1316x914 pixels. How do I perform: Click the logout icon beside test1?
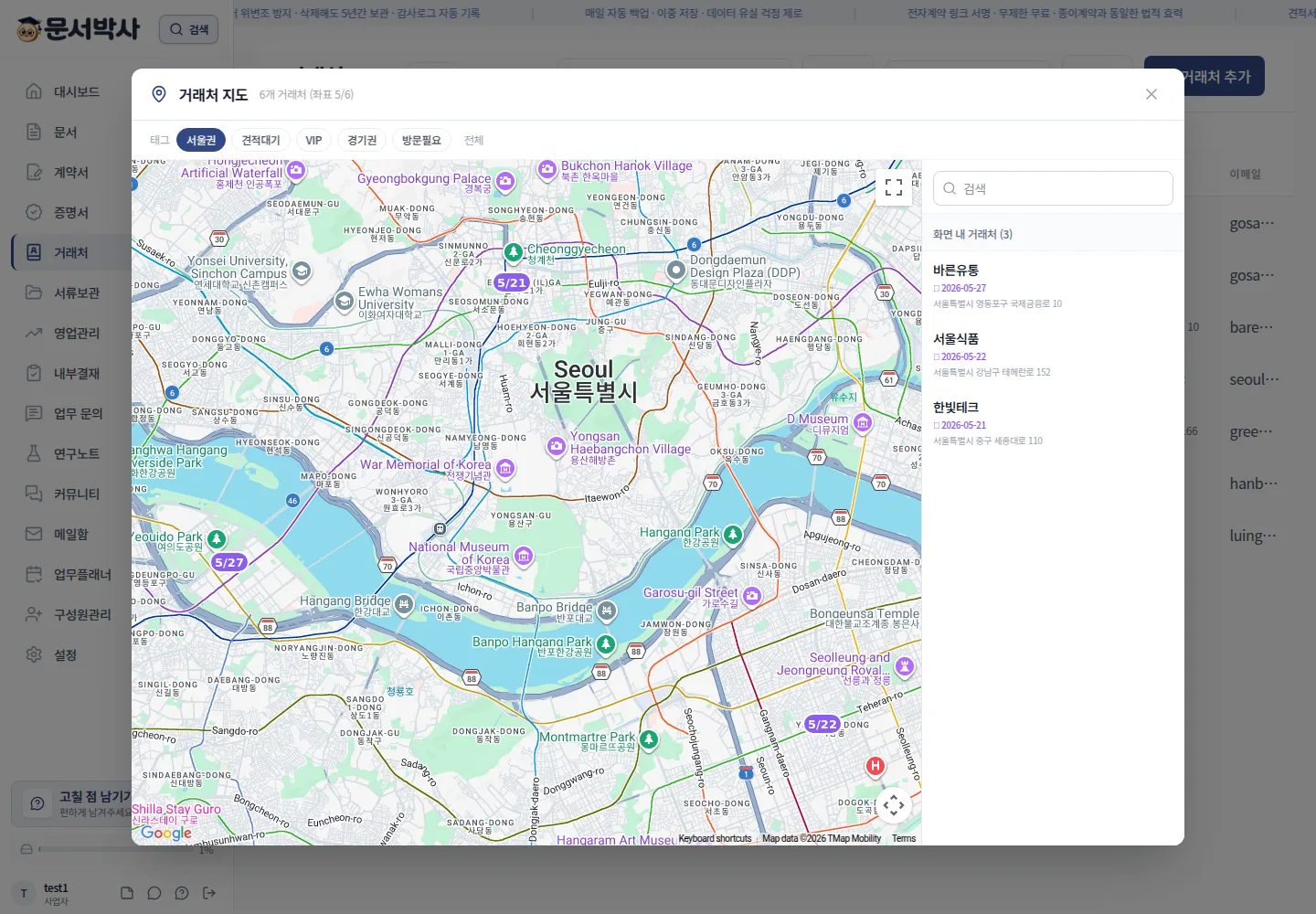coord(209,893)
